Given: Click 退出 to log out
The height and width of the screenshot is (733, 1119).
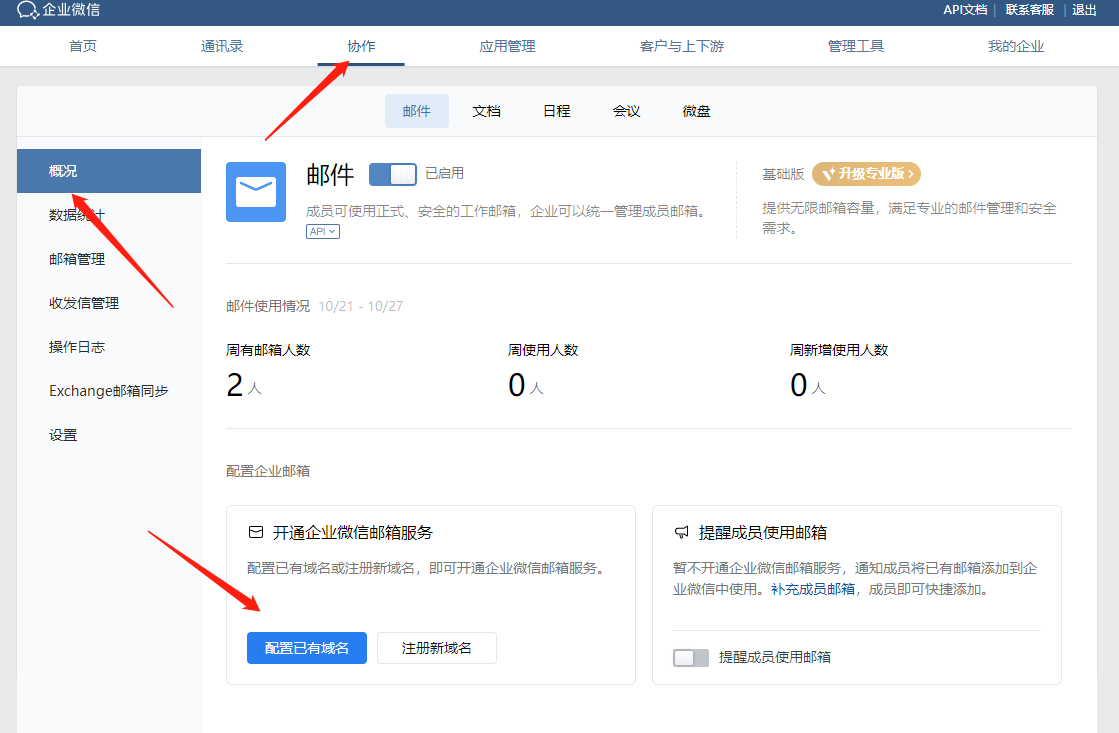Looking at the screenshot, I should (x=1084, y=10).
